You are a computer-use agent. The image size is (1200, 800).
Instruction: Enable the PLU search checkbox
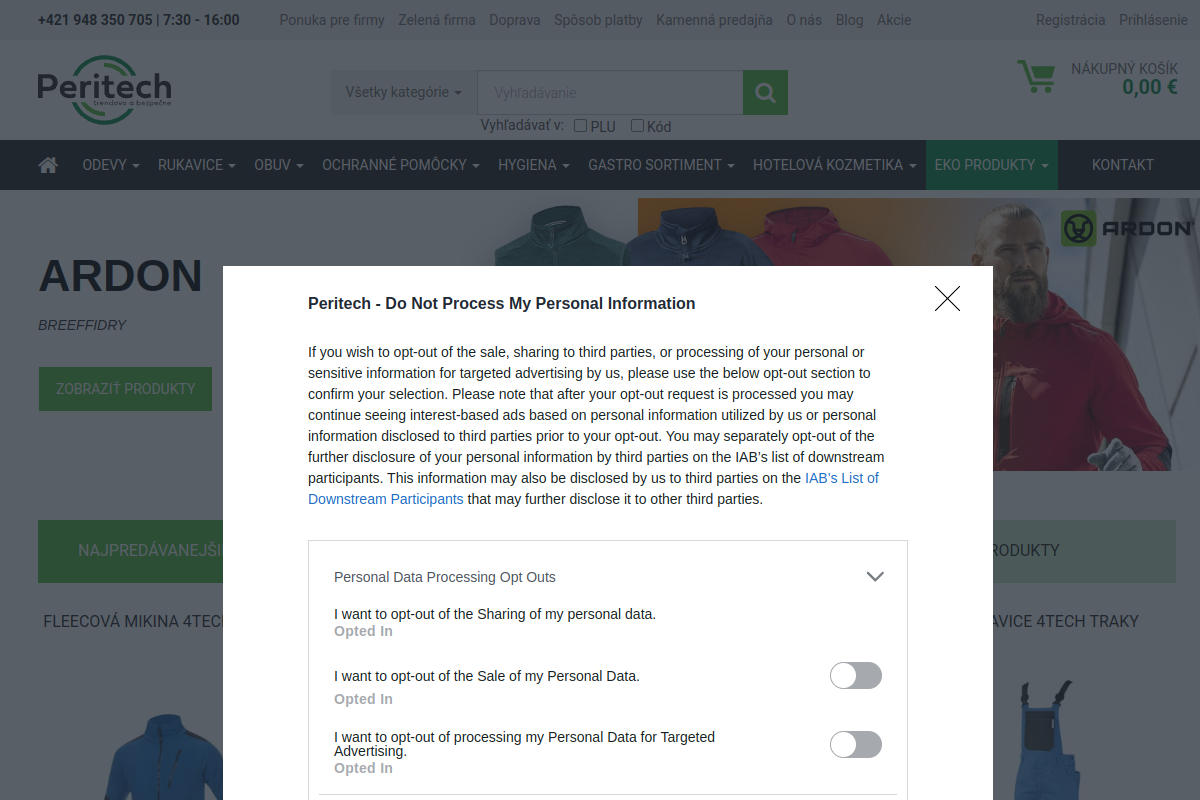580,126
